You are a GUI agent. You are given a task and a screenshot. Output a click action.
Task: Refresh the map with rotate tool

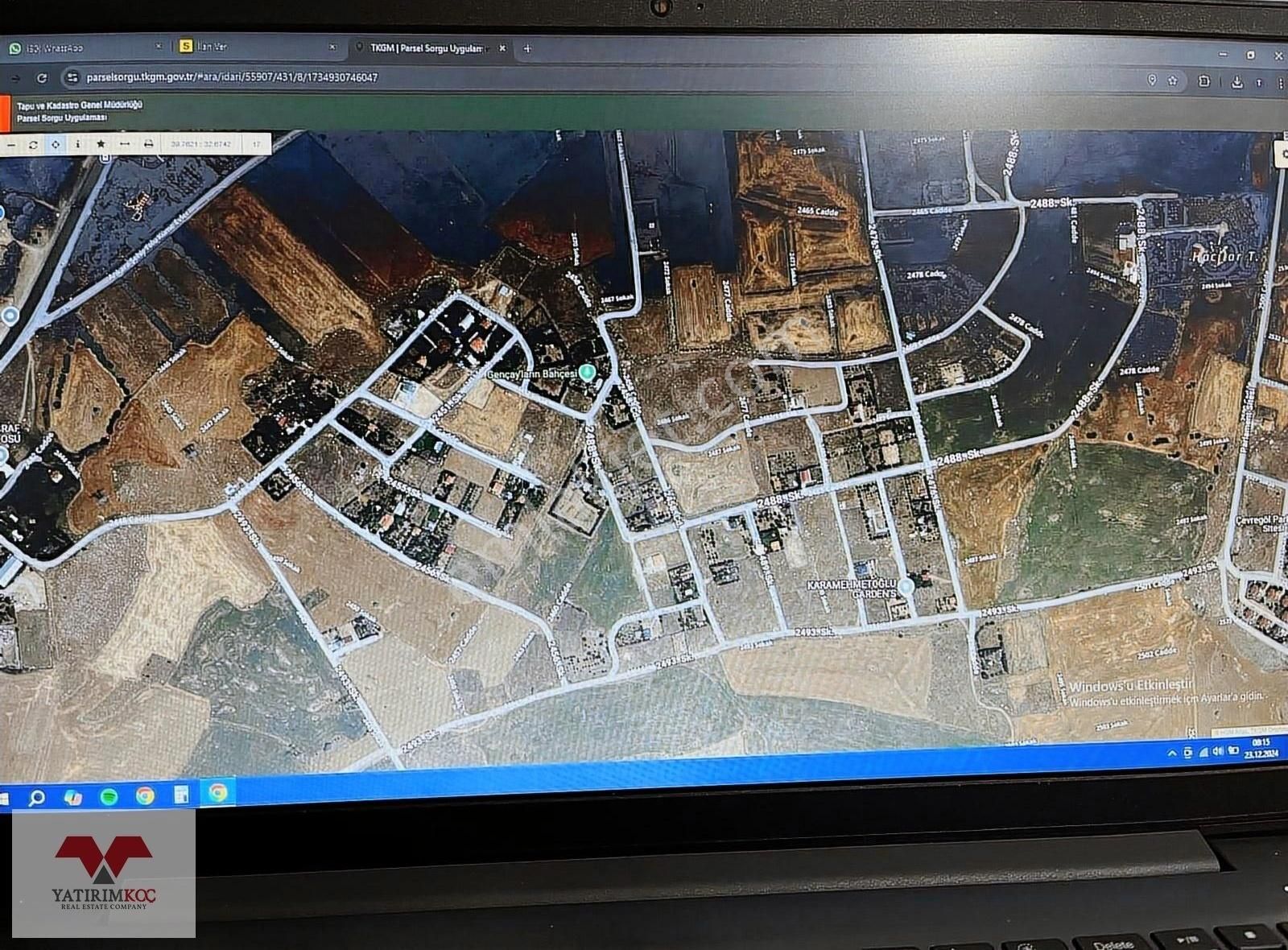[x=33, y=144]
